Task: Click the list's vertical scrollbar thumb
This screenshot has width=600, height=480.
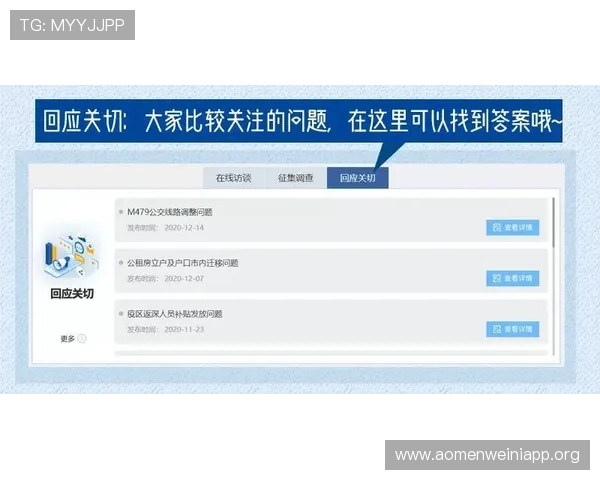Action: [x=553, y=222]
